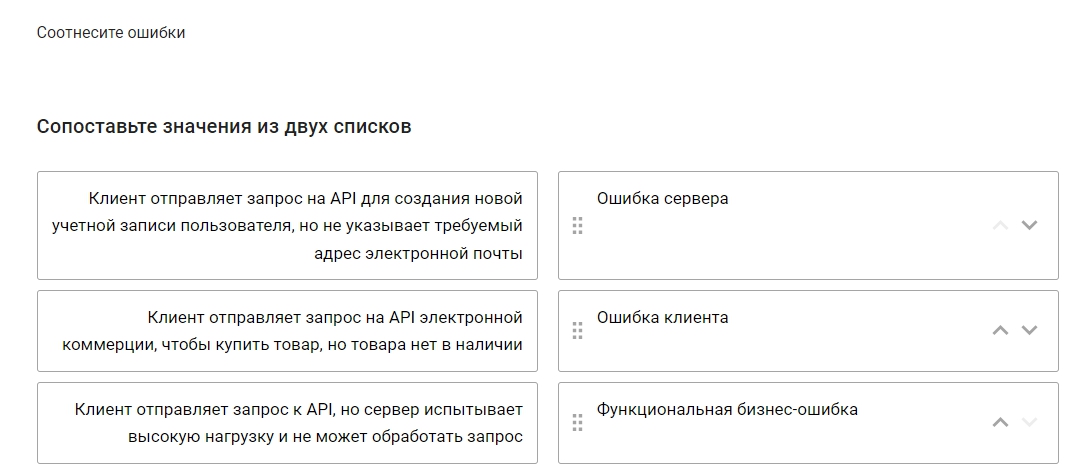
Task: Click the server high-load scenario card
Action: point(287,423)
